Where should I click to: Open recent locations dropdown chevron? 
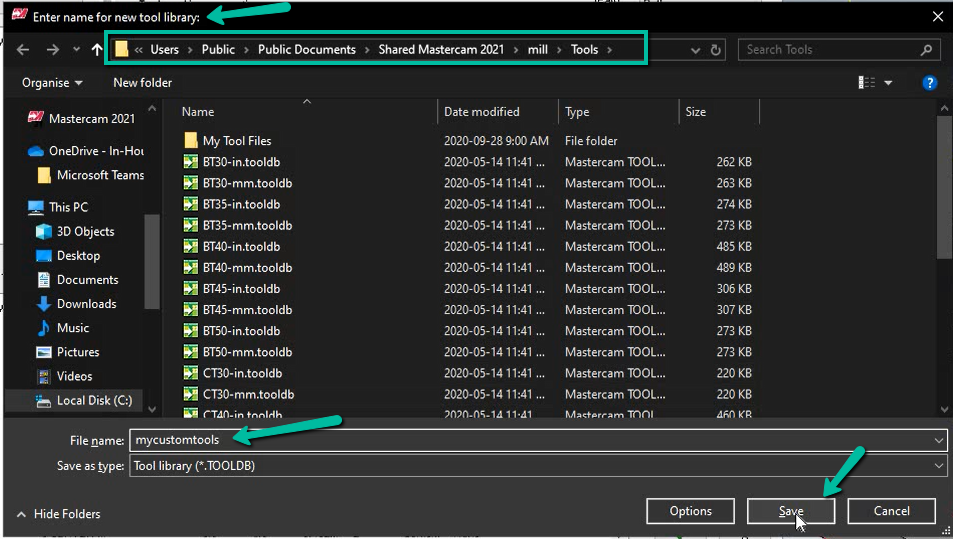coord(76,50)
